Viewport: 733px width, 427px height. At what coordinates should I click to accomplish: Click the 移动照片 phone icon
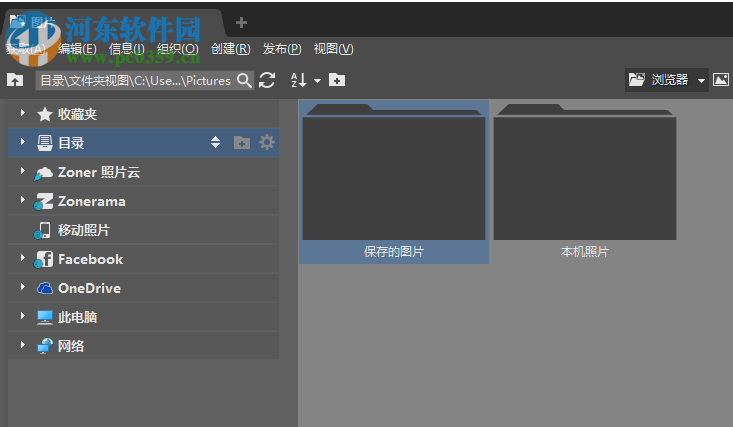[x=43, y=230]
